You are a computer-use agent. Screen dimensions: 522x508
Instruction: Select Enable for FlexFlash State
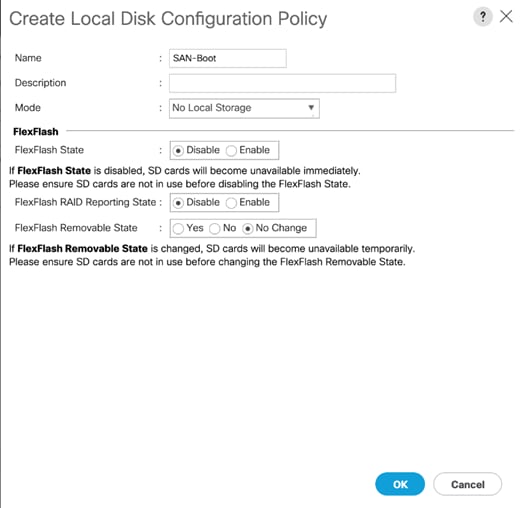point(231,151)
